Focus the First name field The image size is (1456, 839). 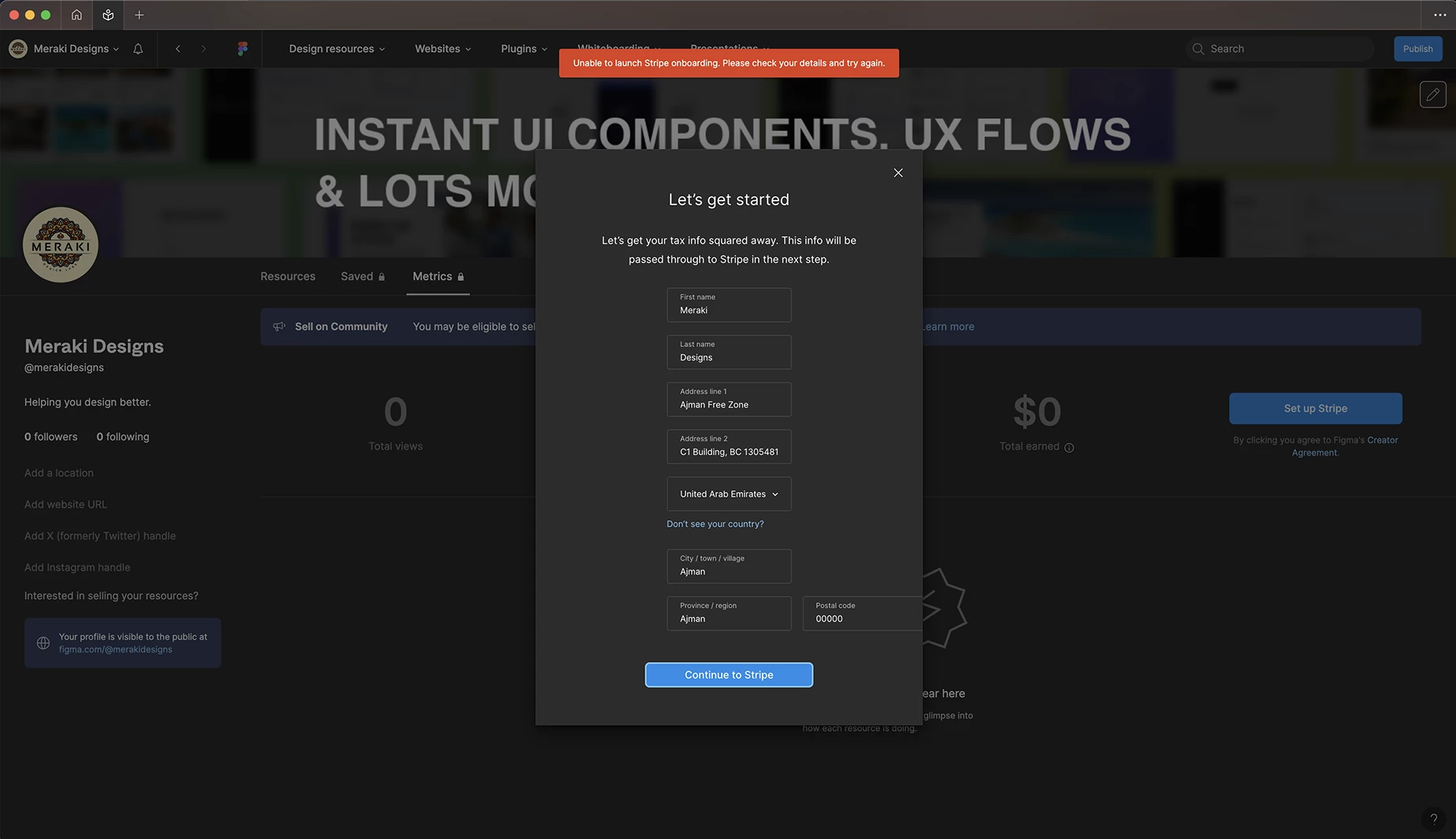click(x=729, y=305)
